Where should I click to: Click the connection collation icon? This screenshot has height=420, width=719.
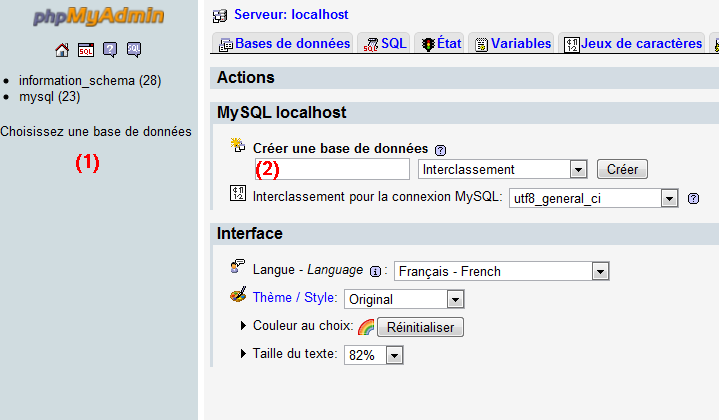point(238,193)
